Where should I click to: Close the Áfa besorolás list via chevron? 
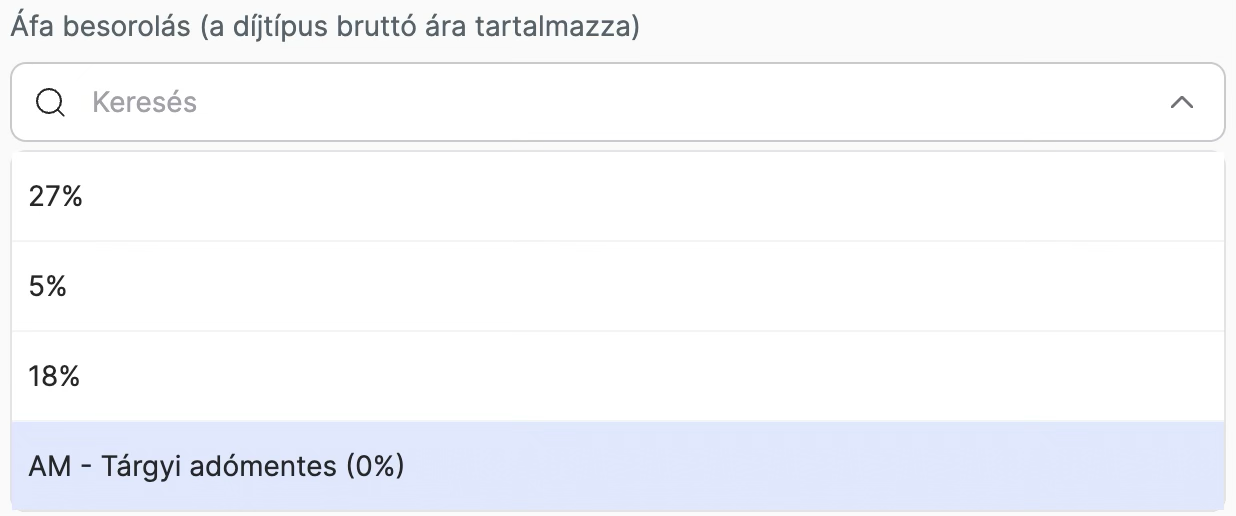pyautogui.click(x=1182, y=102)
